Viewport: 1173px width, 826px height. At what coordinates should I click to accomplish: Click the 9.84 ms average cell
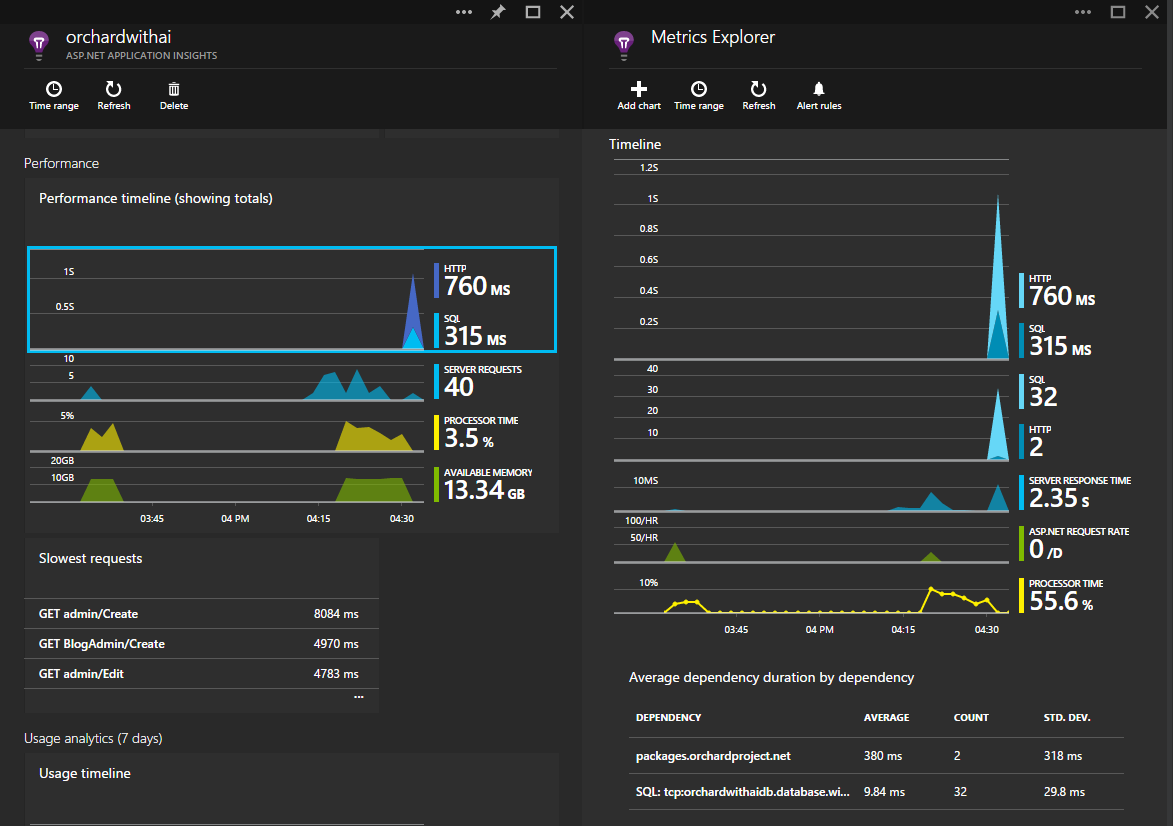click(x=884, y=792)
